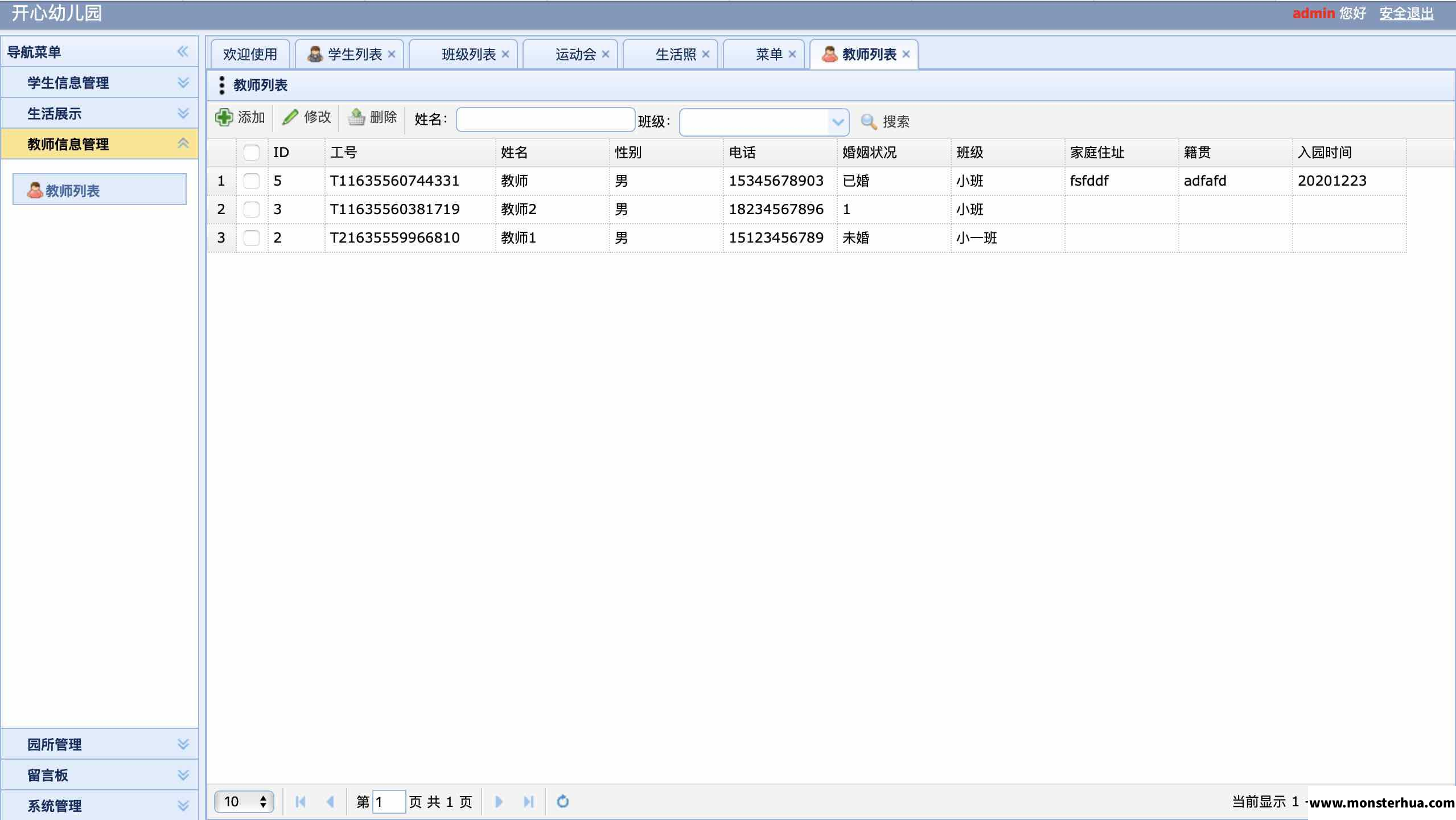Close the 运动会 tab

click(606, 54)
